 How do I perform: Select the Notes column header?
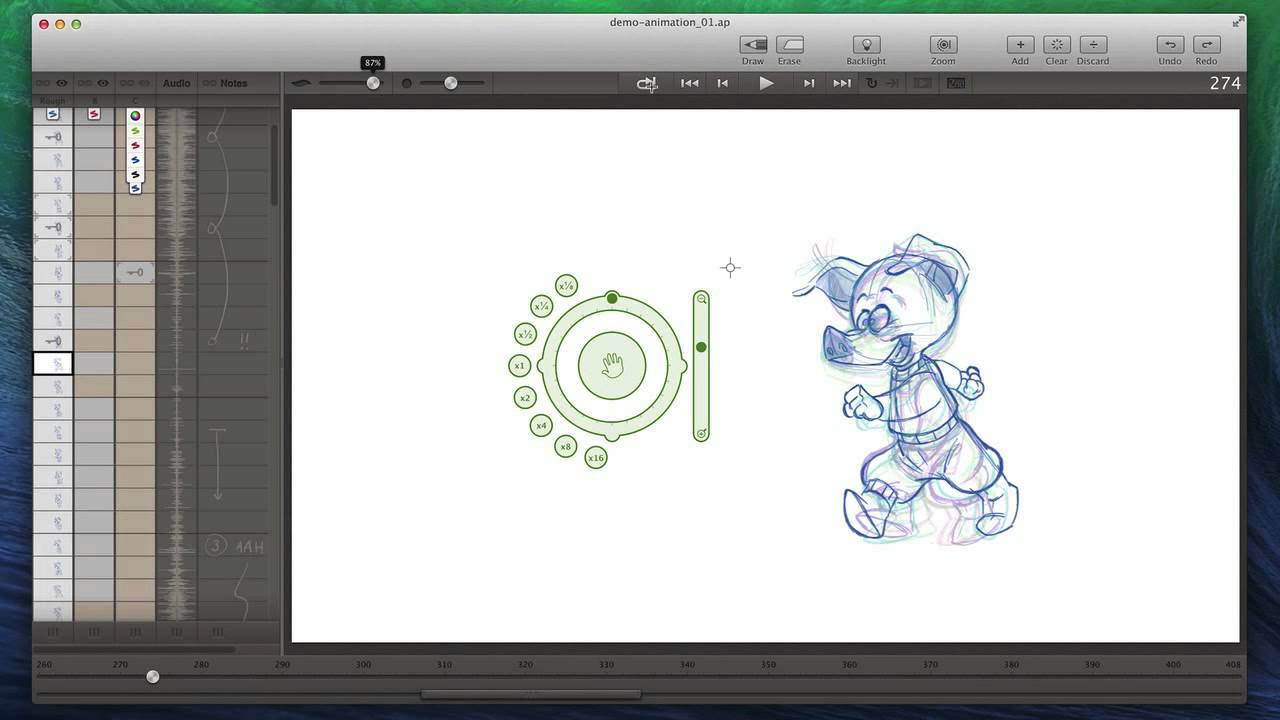point(234,83)
